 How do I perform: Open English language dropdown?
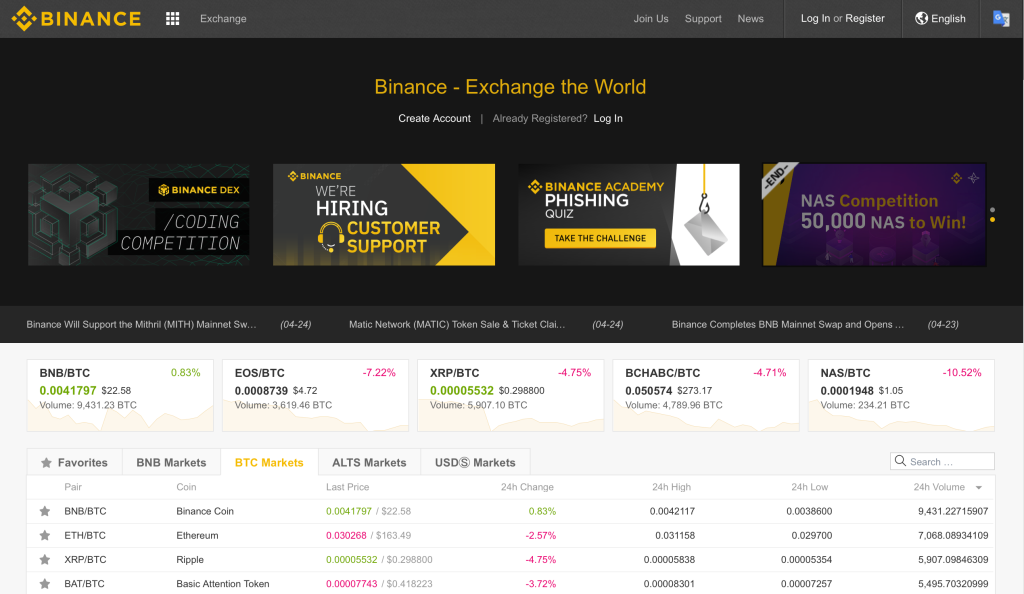(x=940, y=18)
